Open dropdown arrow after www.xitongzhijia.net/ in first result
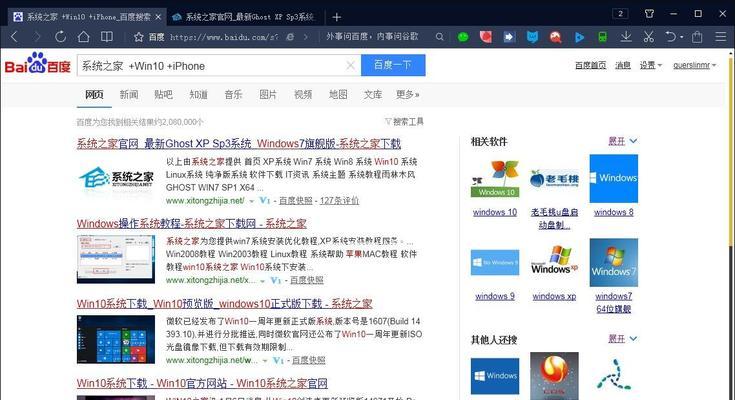735x400 pixels. (252, 201)
